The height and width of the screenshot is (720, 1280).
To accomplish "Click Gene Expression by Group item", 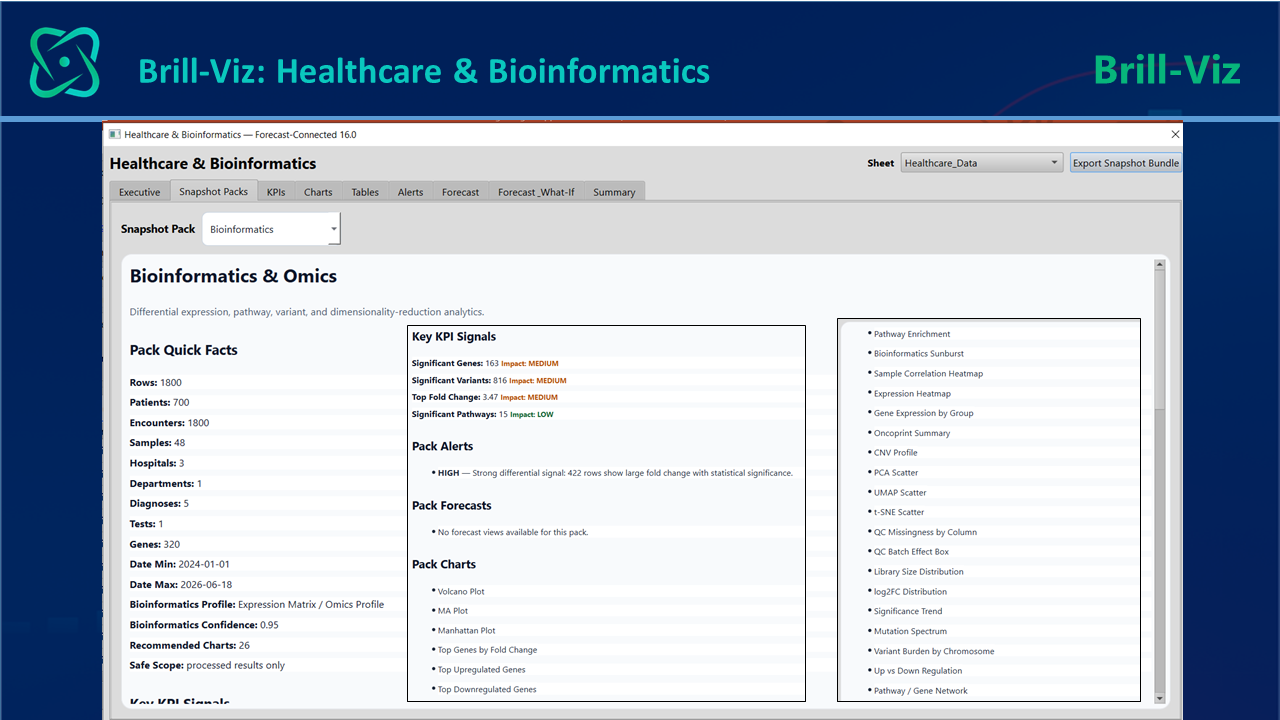I will point(924,413).
